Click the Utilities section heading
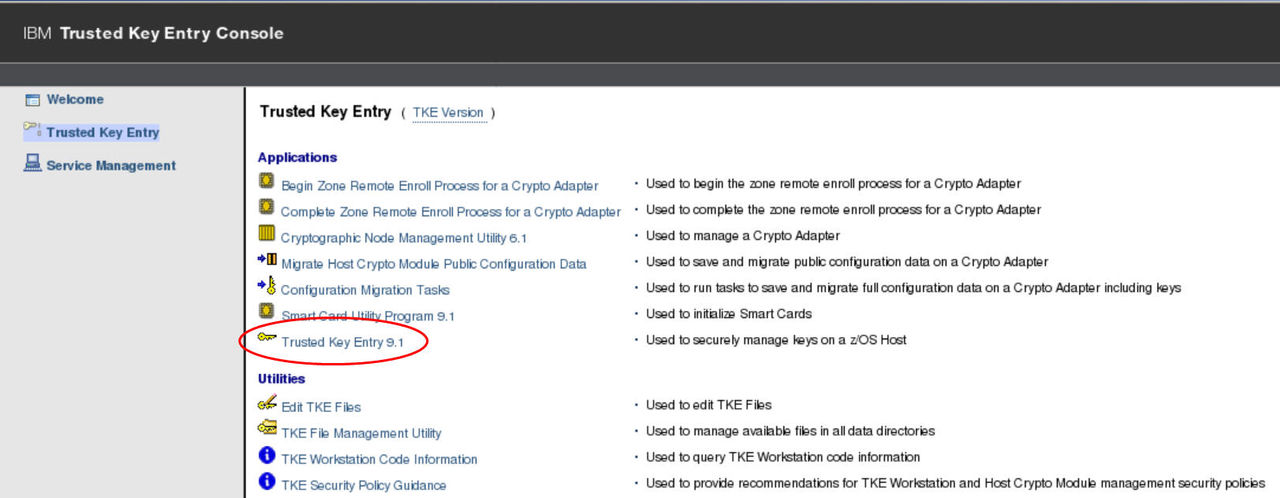The width and height of the screenshot is (1280, 498). click(281, 379)
